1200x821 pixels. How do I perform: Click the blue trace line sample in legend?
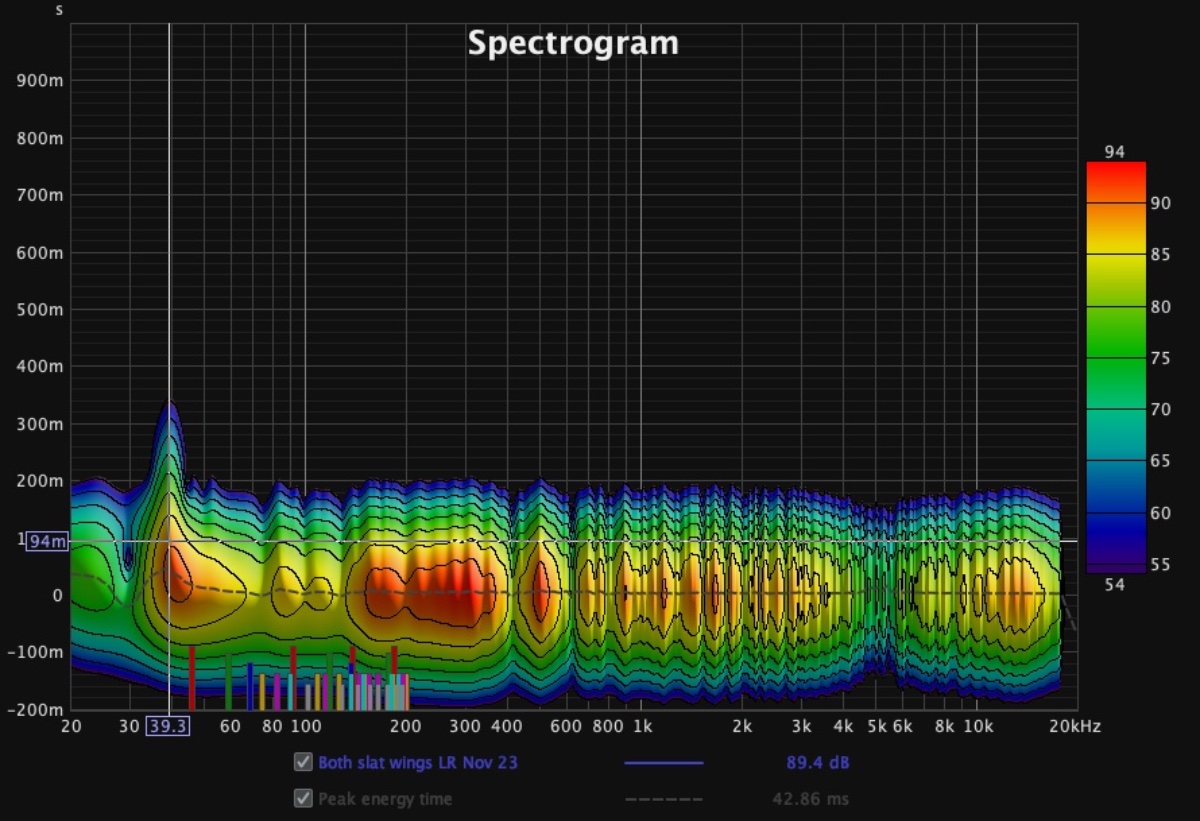664,763
